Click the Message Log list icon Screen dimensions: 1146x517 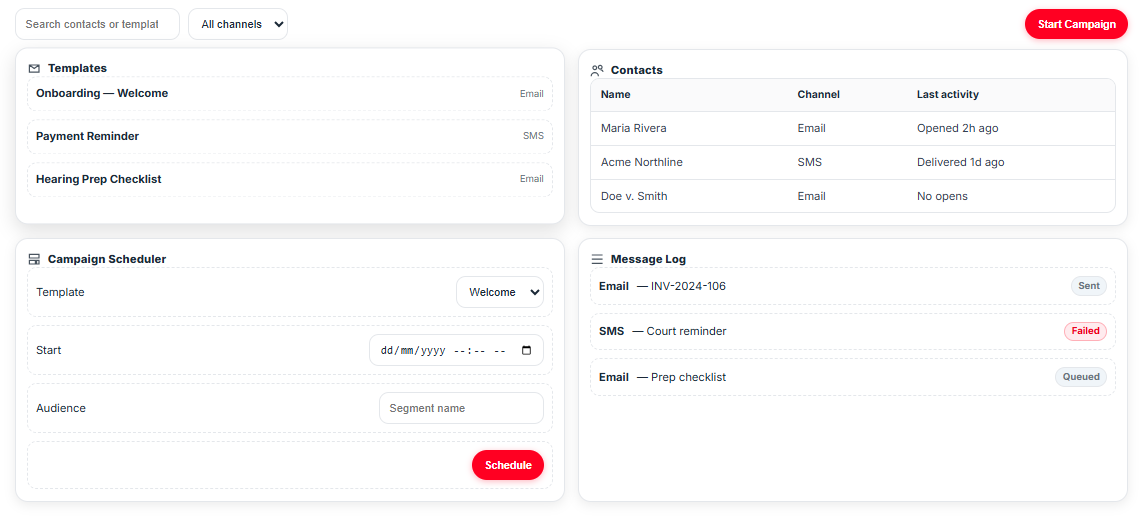pos(597,259)
